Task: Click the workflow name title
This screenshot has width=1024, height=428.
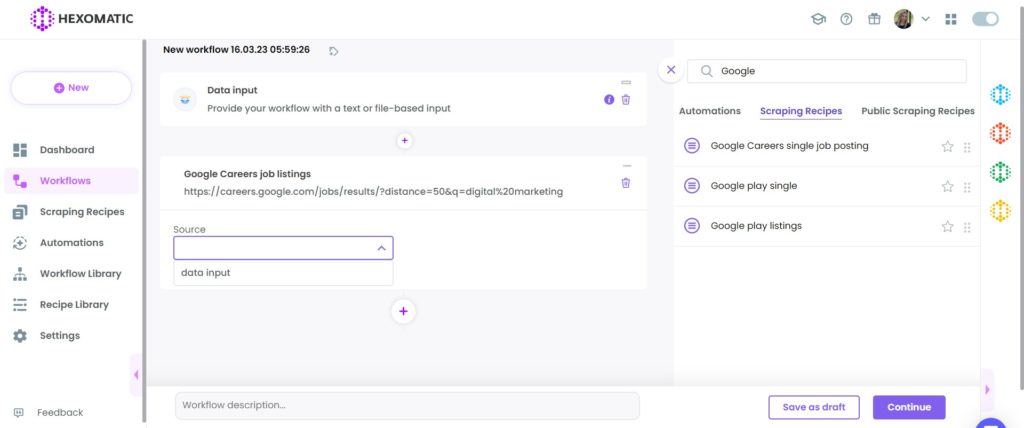Action: [236, 50]
